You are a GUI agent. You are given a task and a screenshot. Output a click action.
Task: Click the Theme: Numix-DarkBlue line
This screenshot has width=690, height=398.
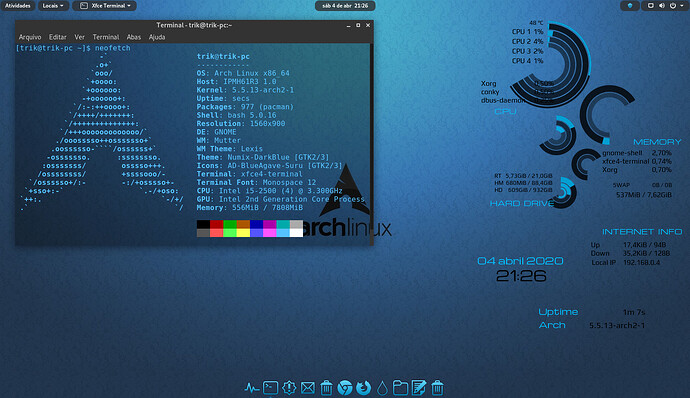263,157
